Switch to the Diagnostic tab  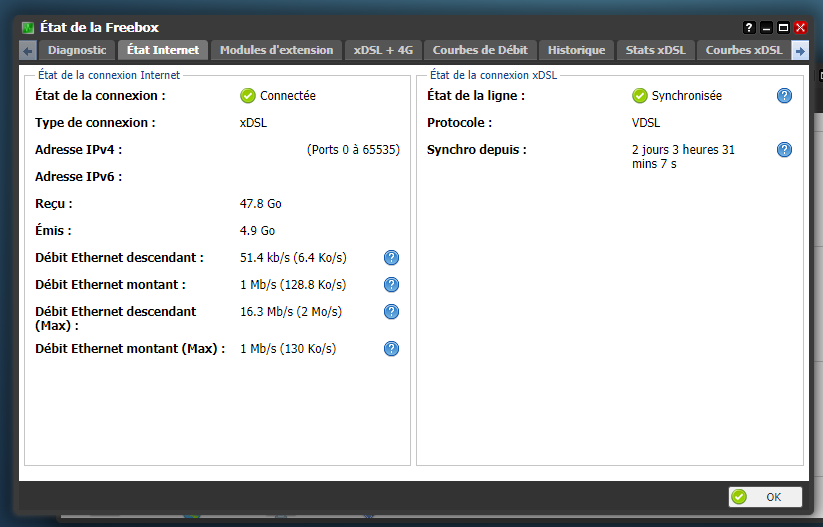click(77, 50)
